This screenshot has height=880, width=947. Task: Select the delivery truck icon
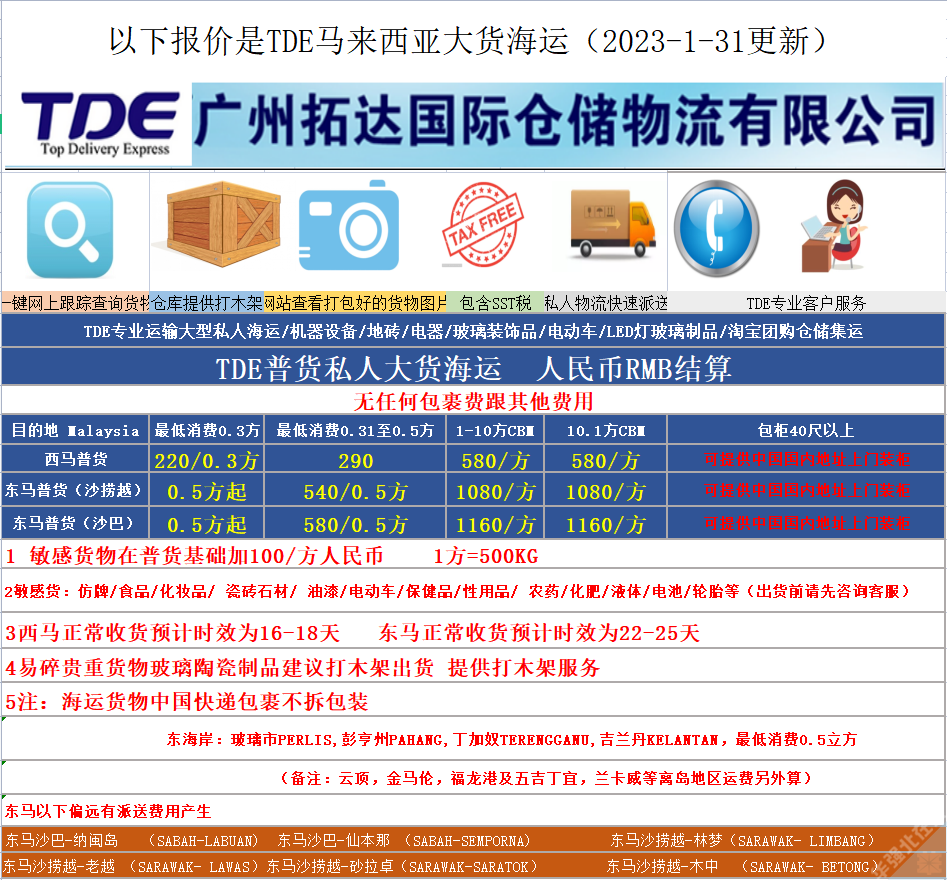pos(612,223)
